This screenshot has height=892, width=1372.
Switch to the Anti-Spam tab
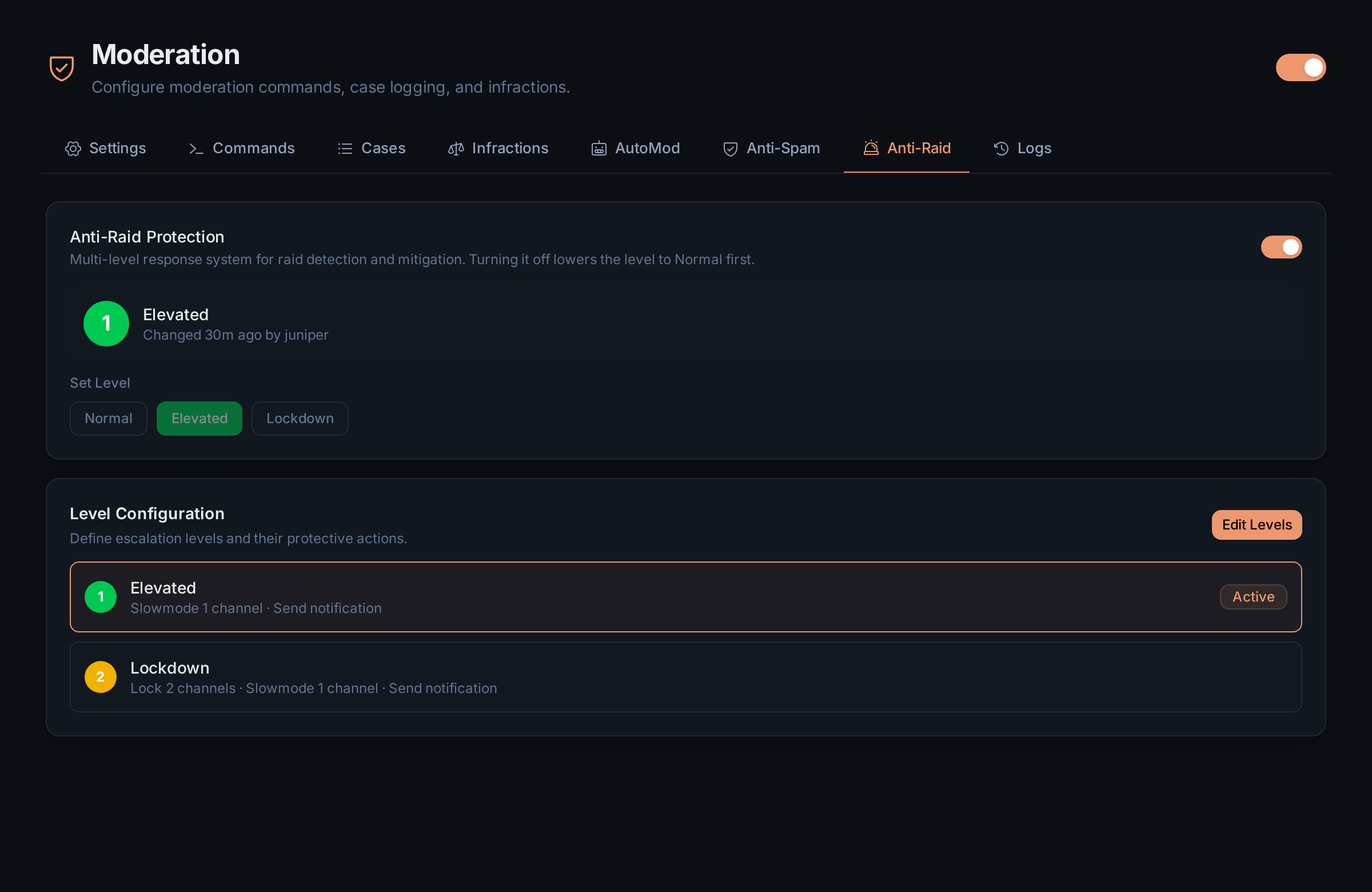pyautogui.click(x=771, y=149)
